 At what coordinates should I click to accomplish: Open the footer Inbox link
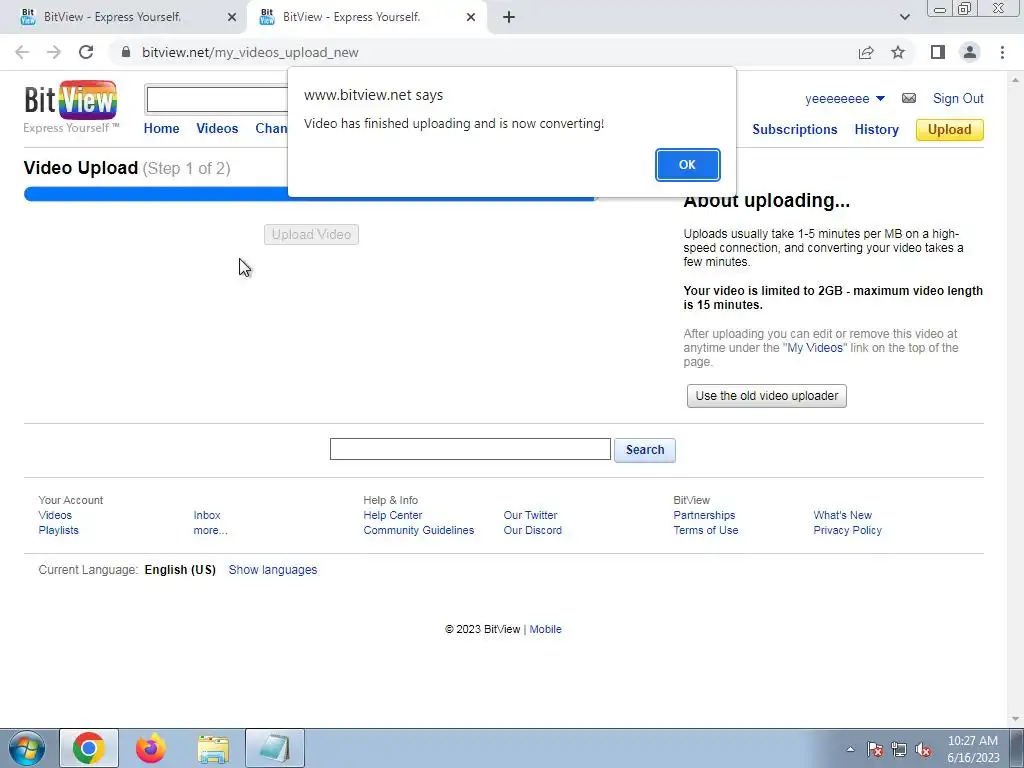207,515
